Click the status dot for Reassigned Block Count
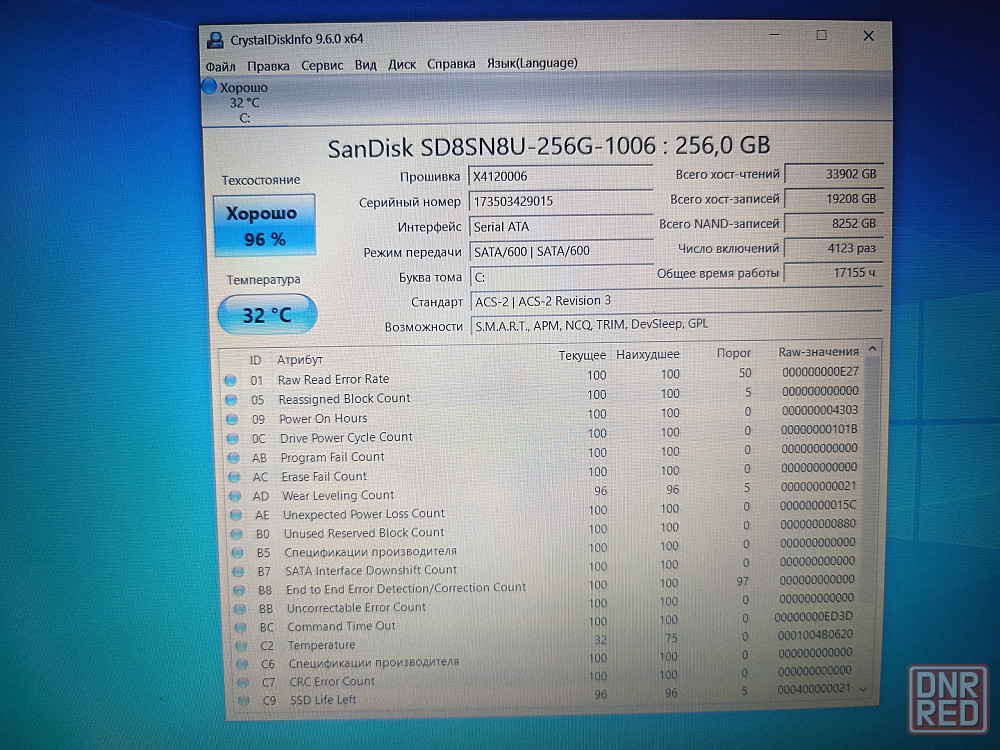The width and height of the screenshot is (1000, 750). pos(232,400)
